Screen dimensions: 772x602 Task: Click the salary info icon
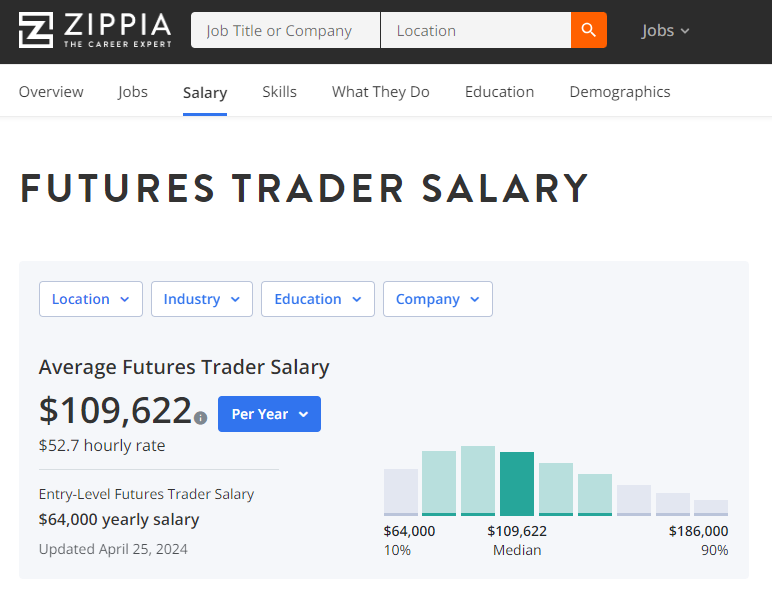201,418
